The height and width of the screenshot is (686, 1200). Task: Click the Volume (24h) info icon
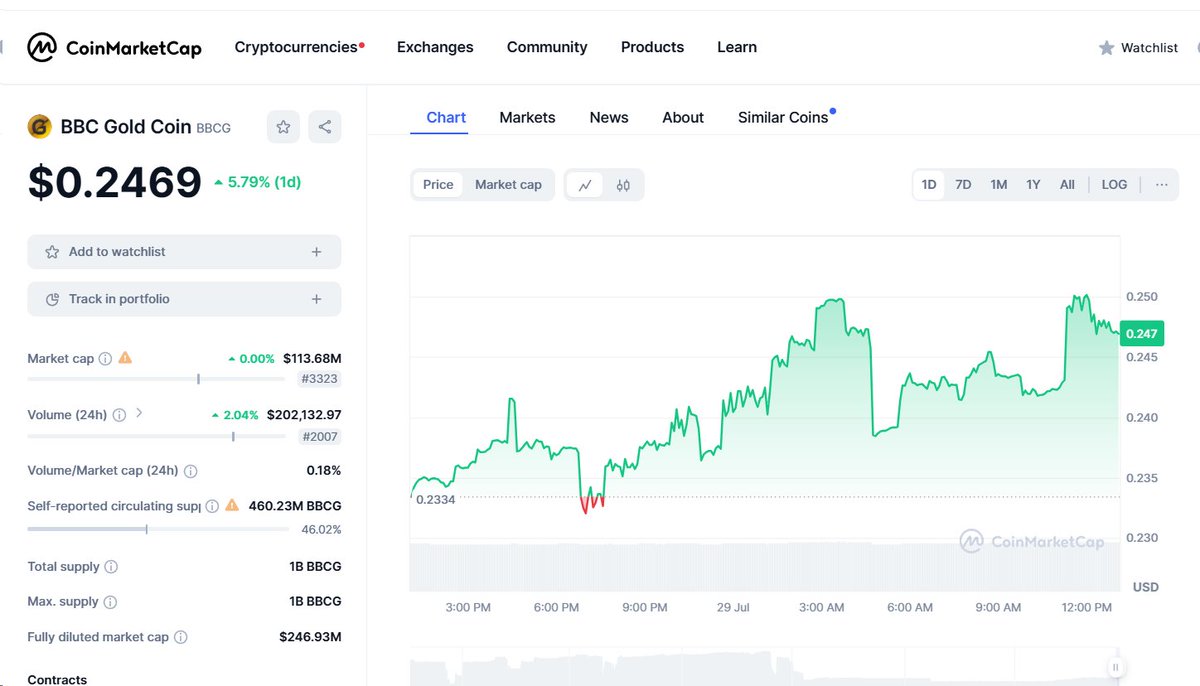pyautogui.click(x=119, y=415)
